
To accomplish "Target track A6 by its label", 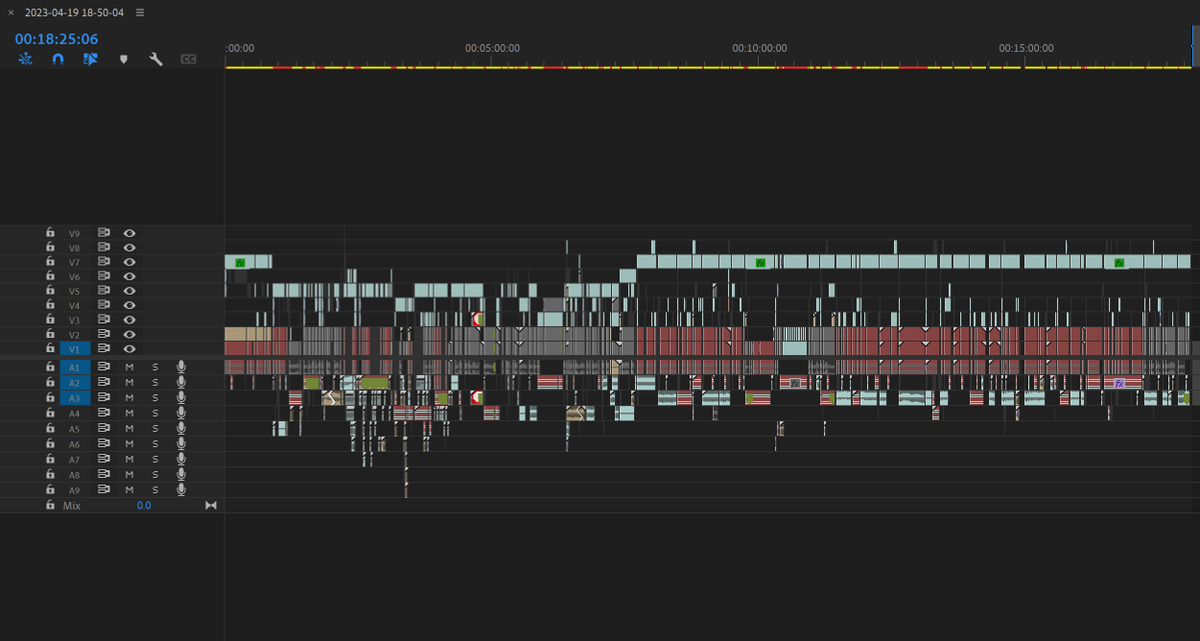I will tap(75, 443).
